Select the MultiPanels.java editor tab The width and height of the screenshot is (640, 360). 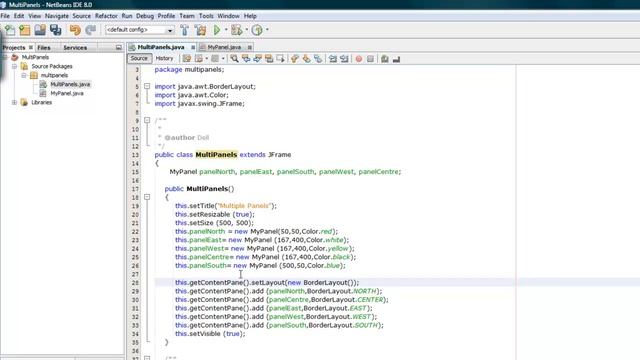pyautogui.click(x=160, y=47)
